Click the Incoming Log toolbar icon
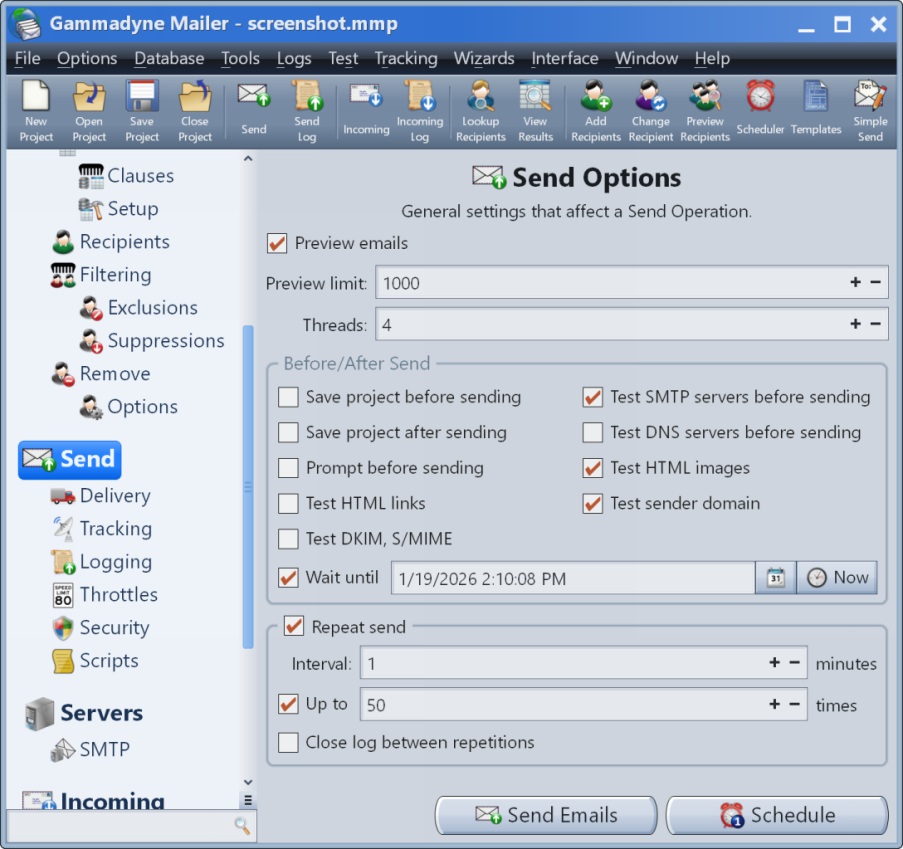The height and width of the screenshot is (849, 903). (x=419, y=111)
